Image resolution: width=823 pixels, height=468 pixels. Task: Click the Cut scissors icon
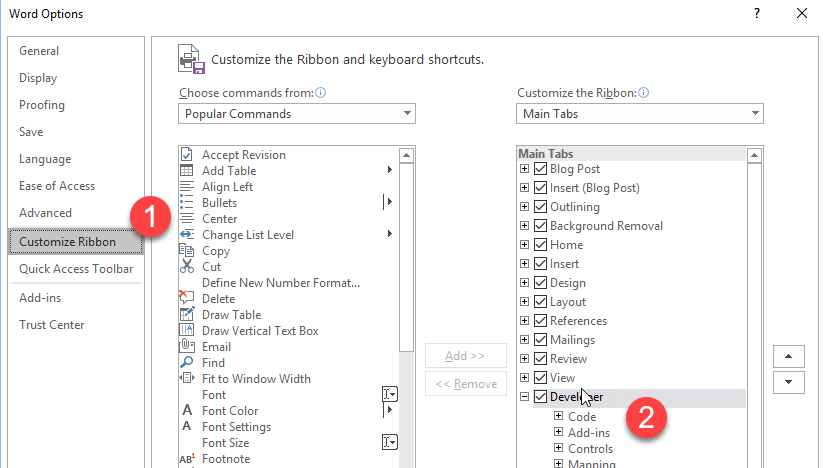click(186, 266)
